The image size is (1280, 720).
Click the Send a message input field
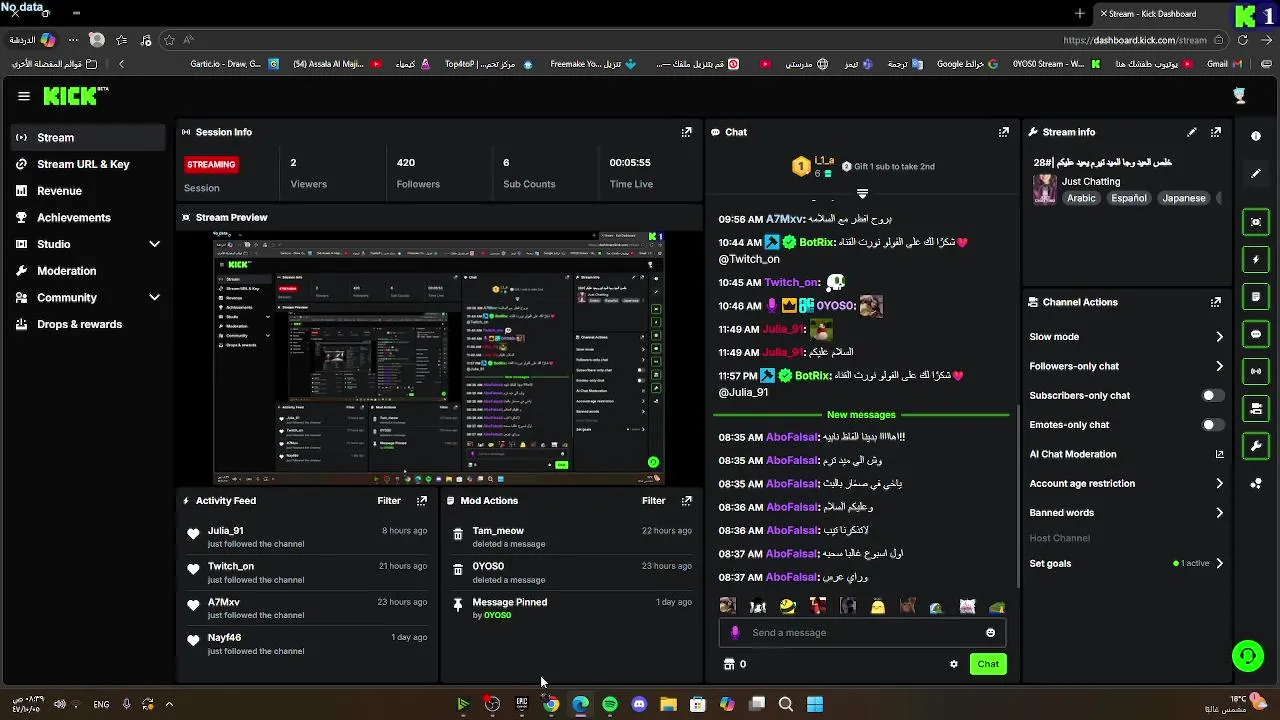pyautogui.click(x=862, y=633)
